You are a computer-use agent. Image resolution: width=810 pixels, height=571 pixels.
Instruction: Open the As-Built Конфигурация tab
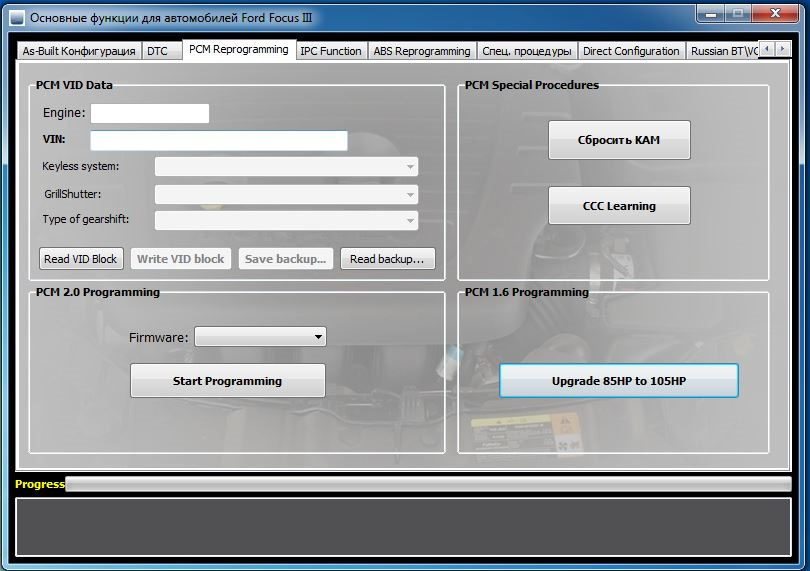point(79,51)
